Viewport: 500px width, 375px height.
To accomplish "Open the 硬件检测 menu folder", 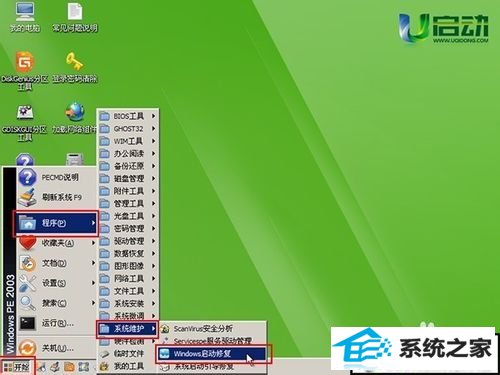I will pos(128,342).
